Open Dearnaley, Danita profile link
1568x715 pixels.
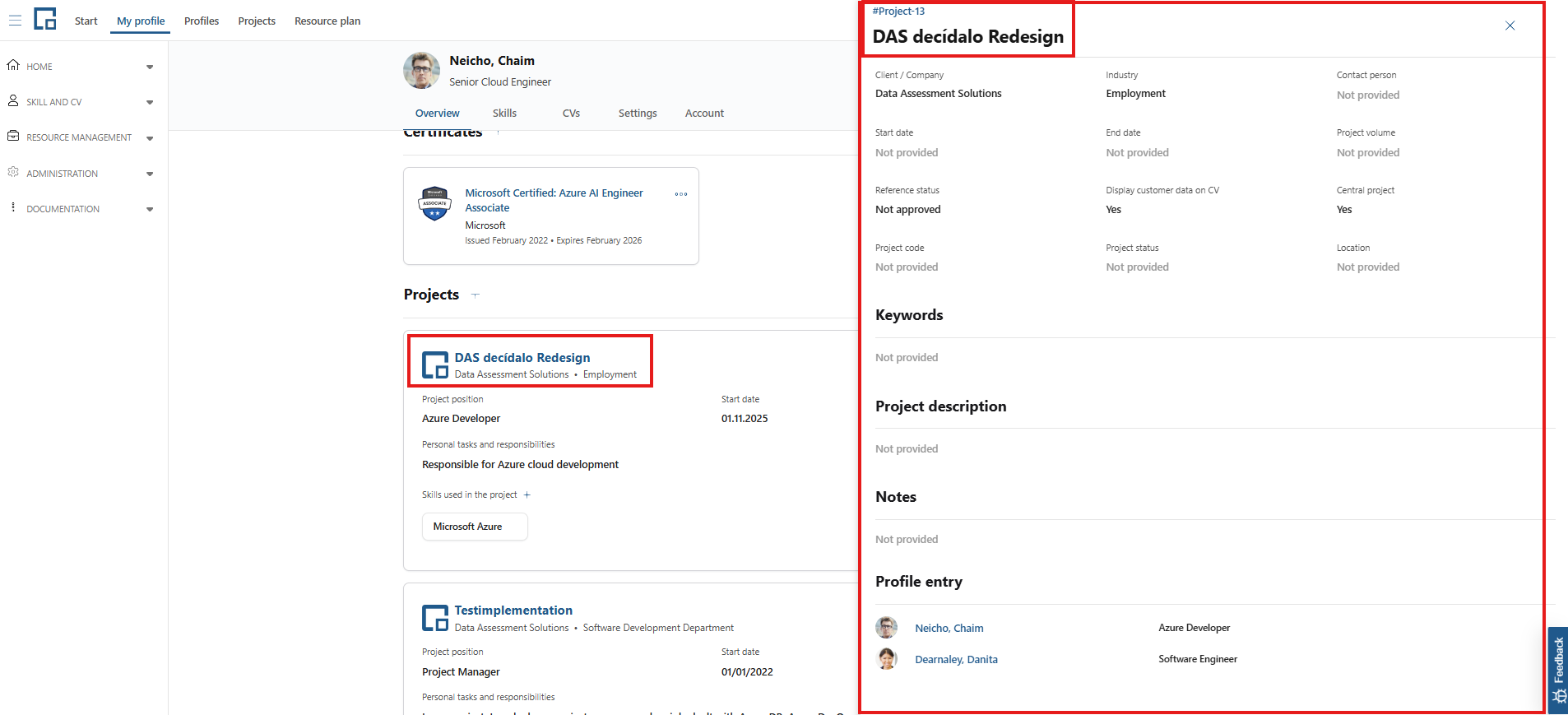tap(956, 659)
